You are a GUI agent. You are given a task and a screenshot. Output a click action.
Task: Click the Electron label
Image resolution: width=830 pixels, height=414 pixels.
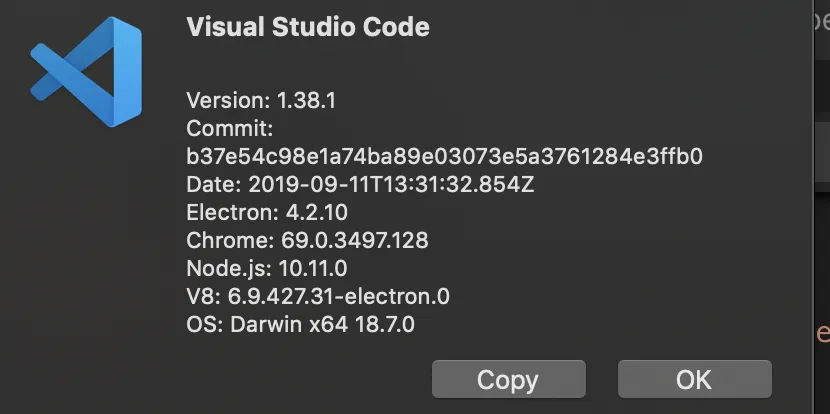226,213
